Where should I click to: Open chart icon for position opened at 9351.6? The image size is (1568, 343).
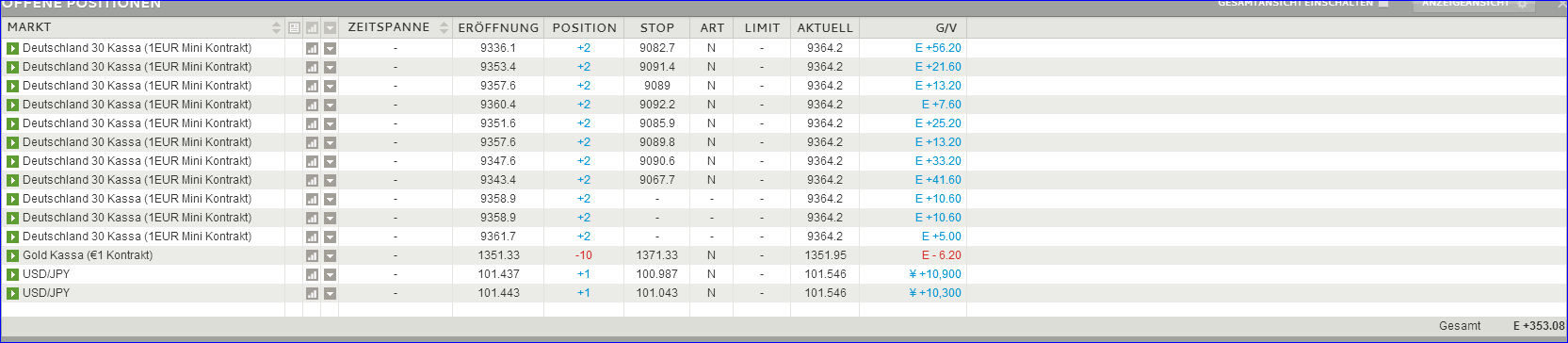[x=312, y=123]
